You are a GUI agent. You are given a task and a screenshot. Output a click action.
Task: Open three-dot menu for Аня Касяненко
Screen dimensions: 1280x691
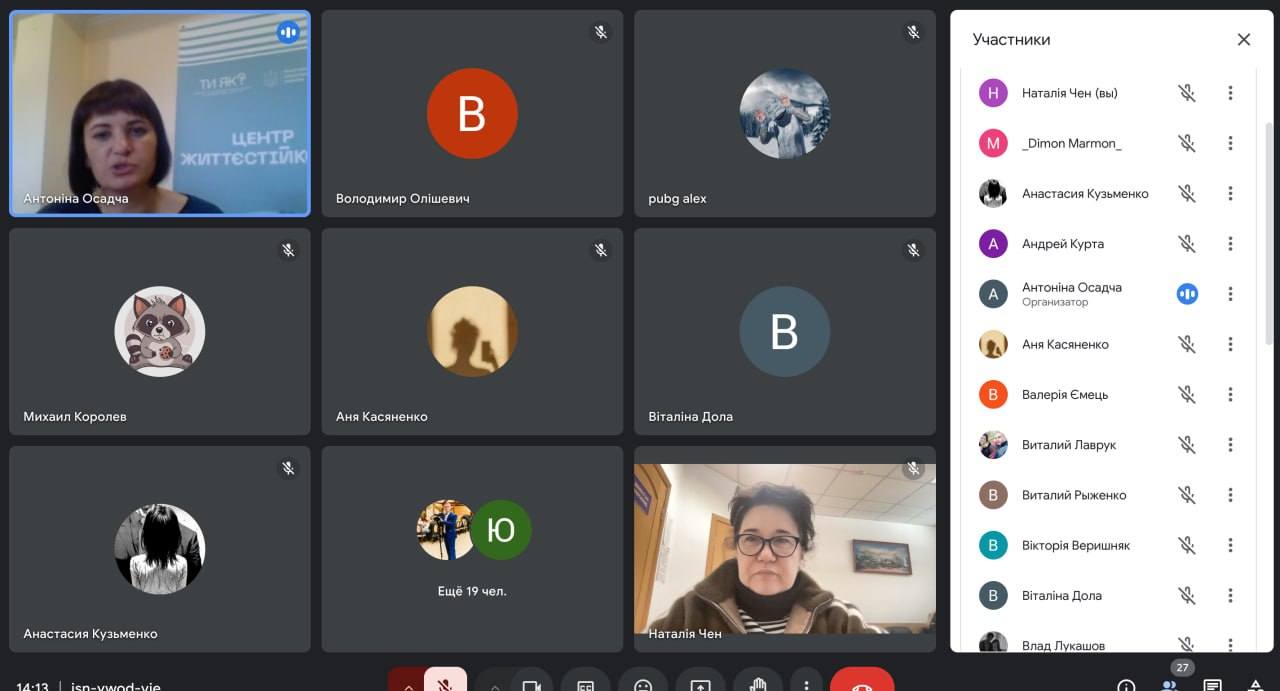(x=1230, y=344)
